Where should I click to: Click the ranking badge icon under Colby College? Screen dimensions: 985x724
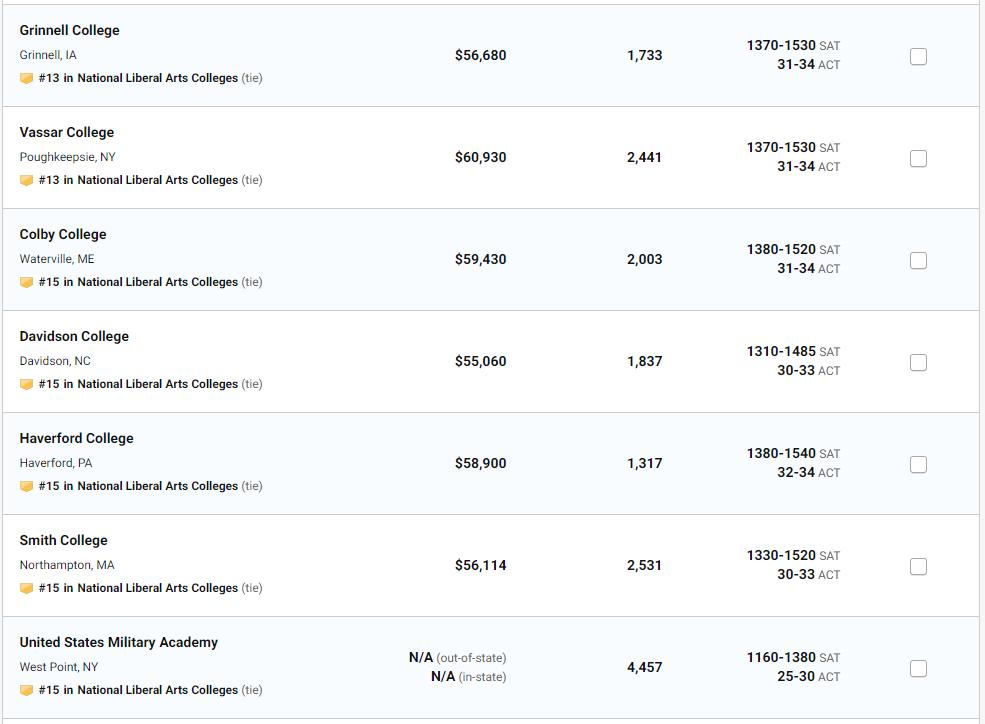click(26, 282)
